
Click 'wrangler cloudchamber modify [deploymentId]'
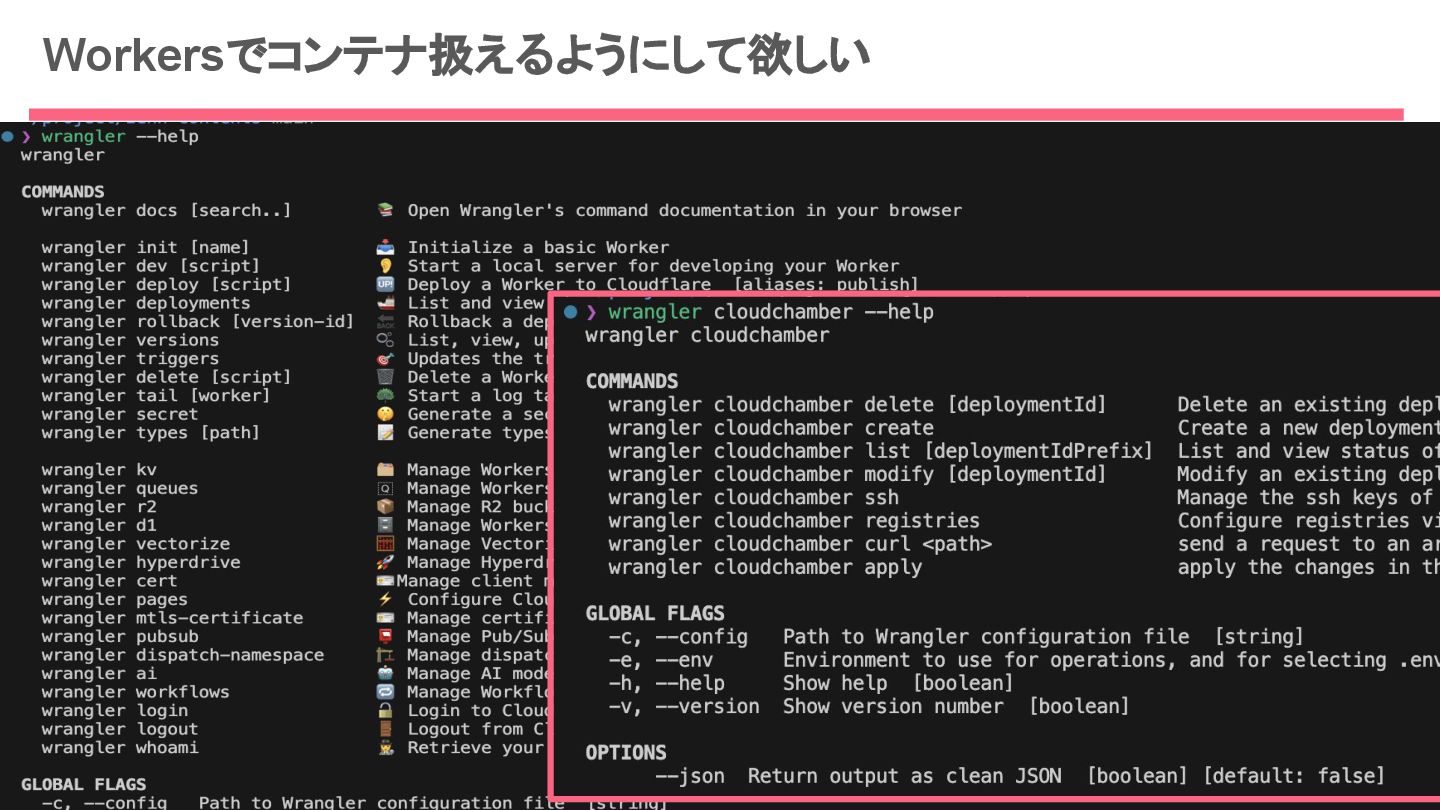[x=857, y=474]
